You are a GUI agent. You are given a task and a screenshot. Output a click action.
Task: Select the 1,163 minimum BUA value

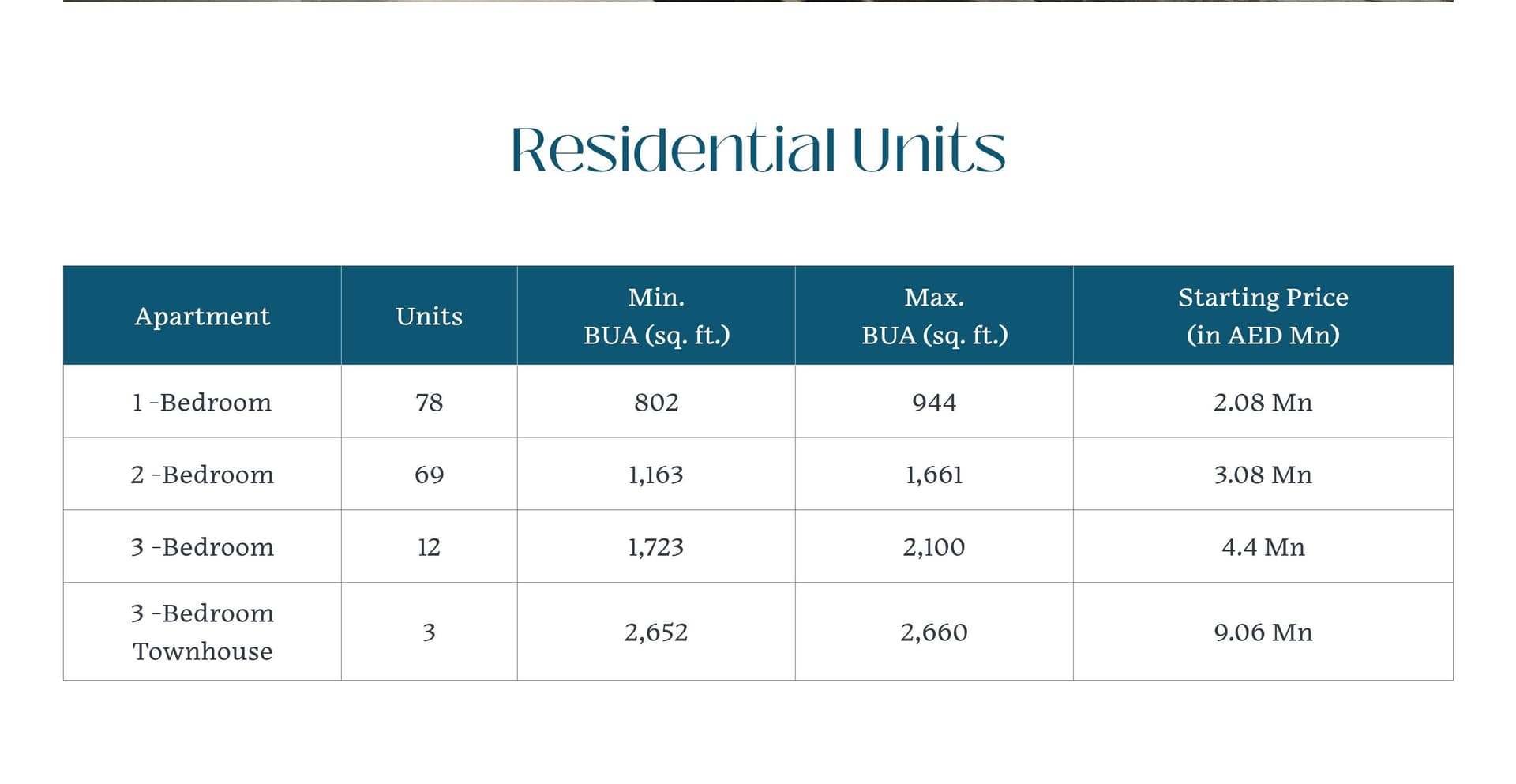(x=656, y=475)
